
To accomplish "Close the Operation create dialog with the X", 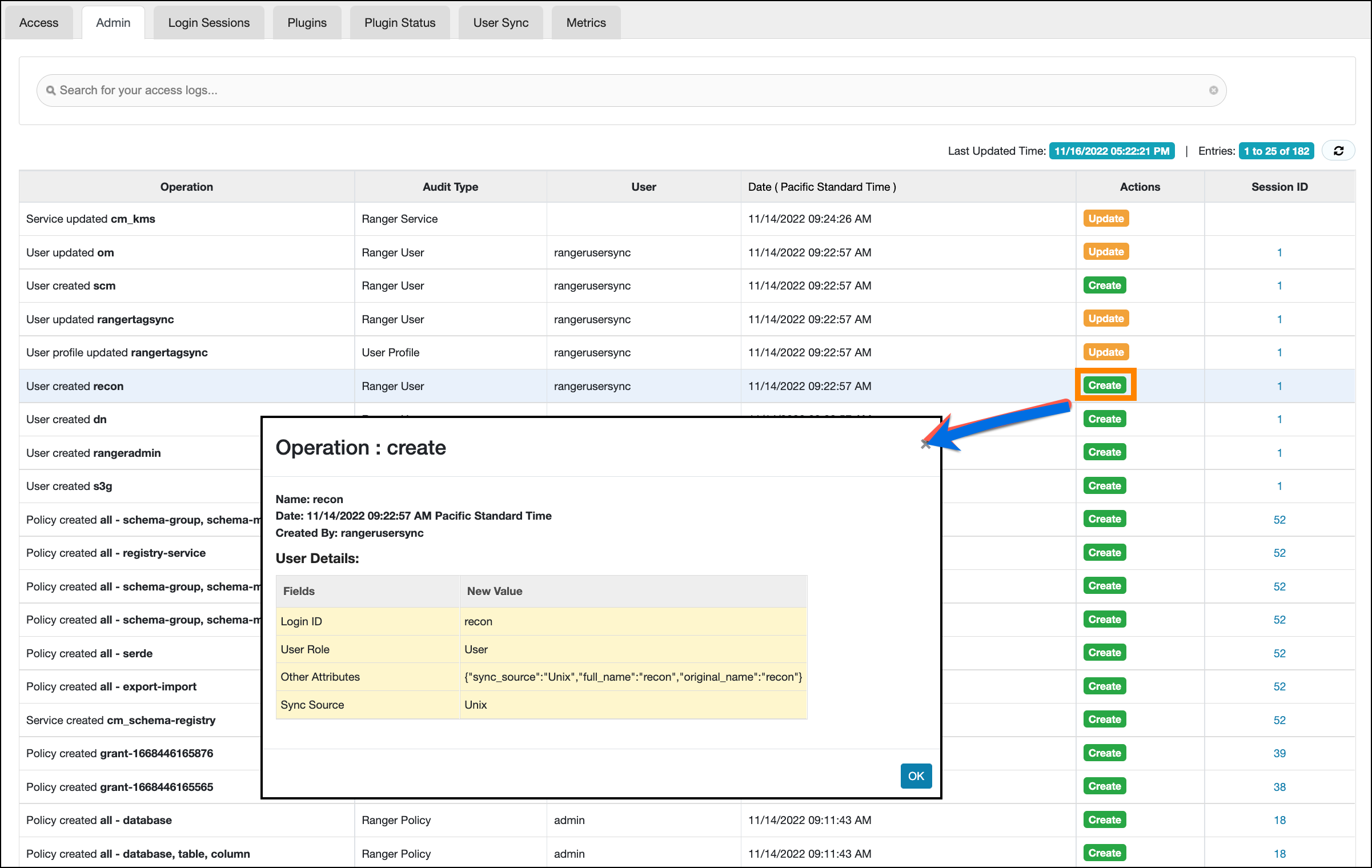I will tap(926, 445).
